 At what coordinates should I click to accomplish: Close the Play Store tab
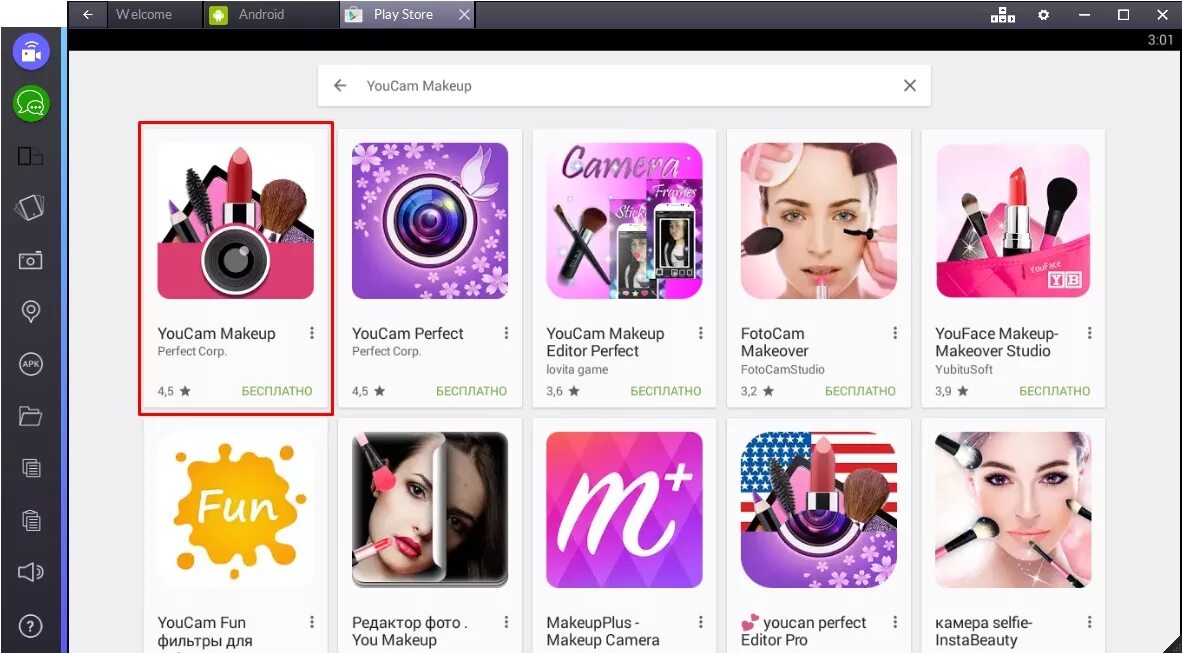[464, 14]
